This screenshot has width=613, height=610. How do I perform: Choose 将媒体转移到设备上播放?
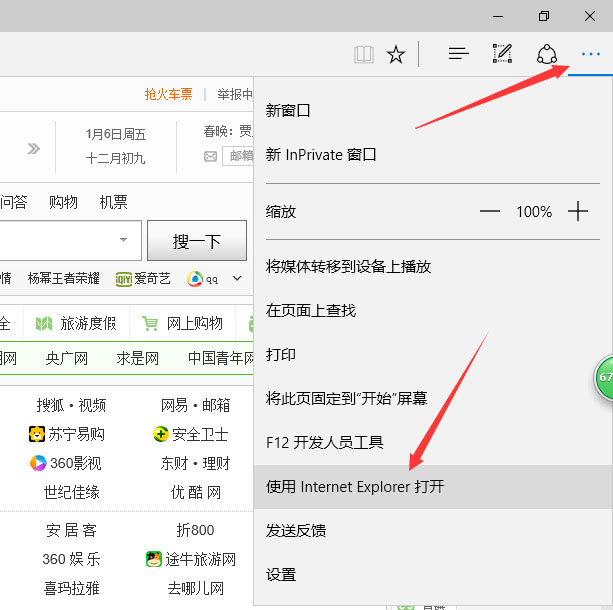[432, 267]
